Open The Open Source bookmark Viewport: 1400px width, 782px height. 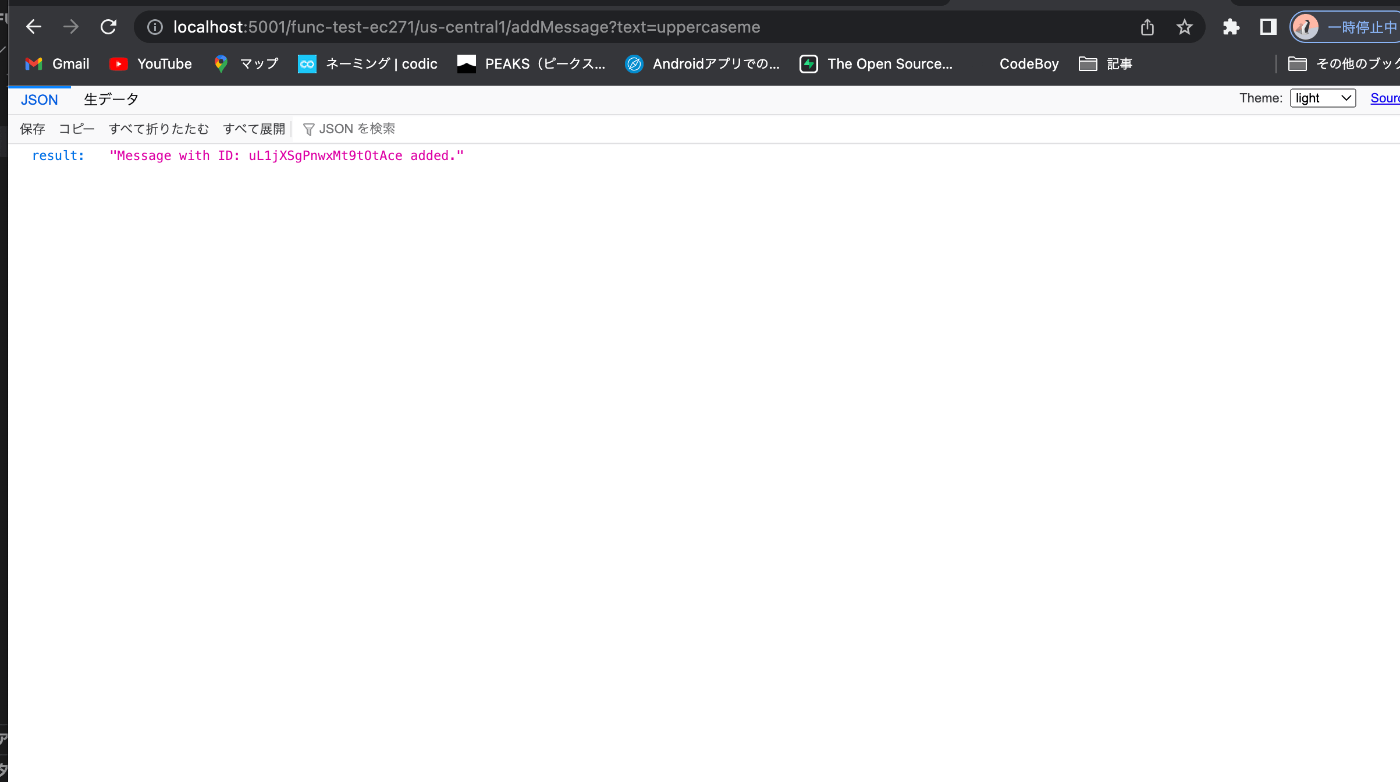coord(876,64)
